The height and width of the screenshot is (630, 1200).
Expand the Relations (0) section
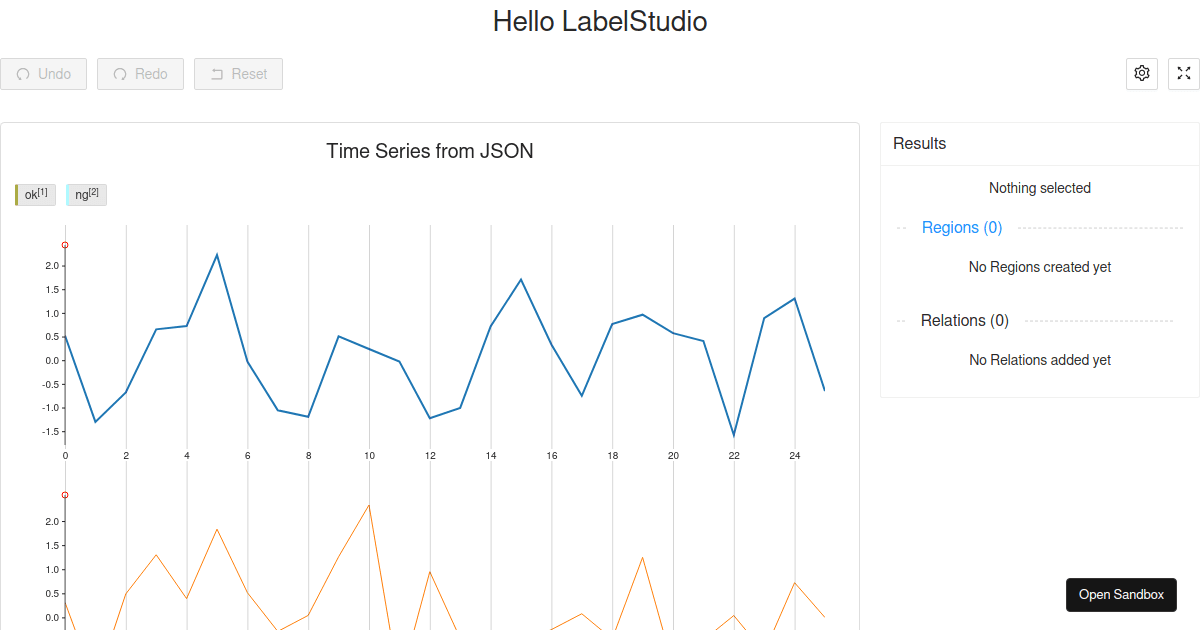964,320
